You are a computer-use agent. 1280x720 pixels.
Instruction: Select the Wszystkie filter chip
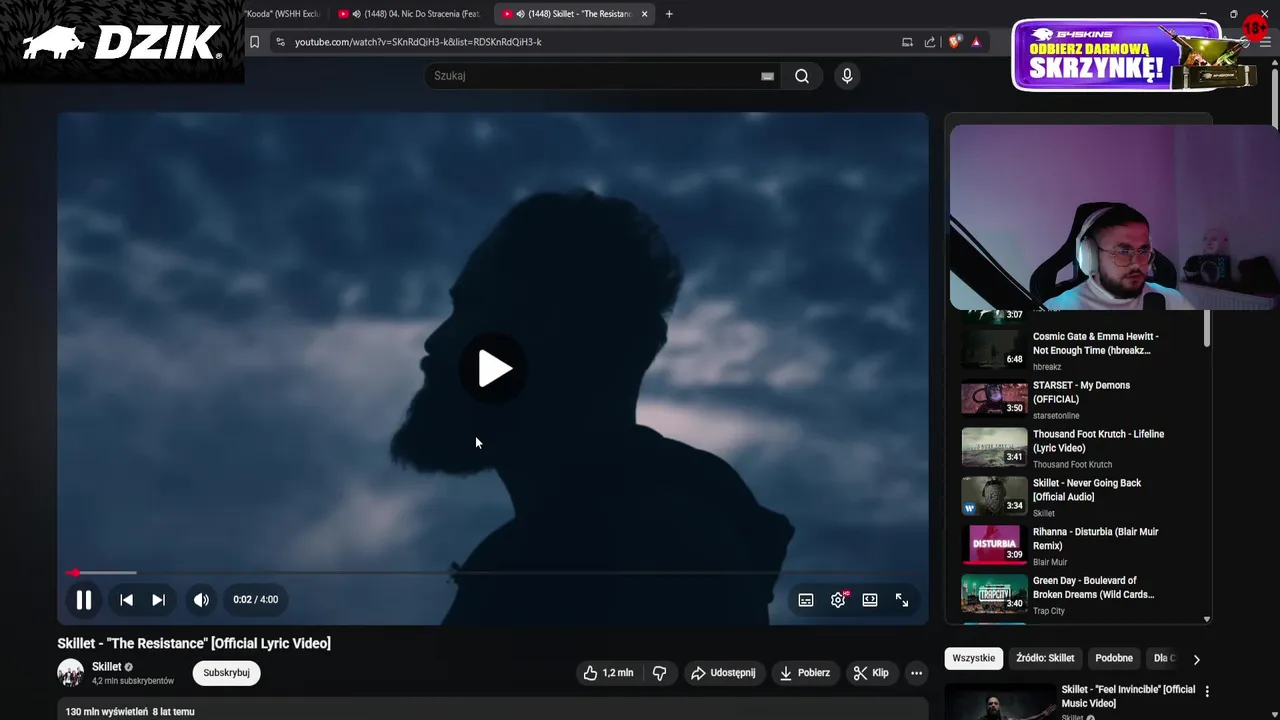[x=974, y=658]
